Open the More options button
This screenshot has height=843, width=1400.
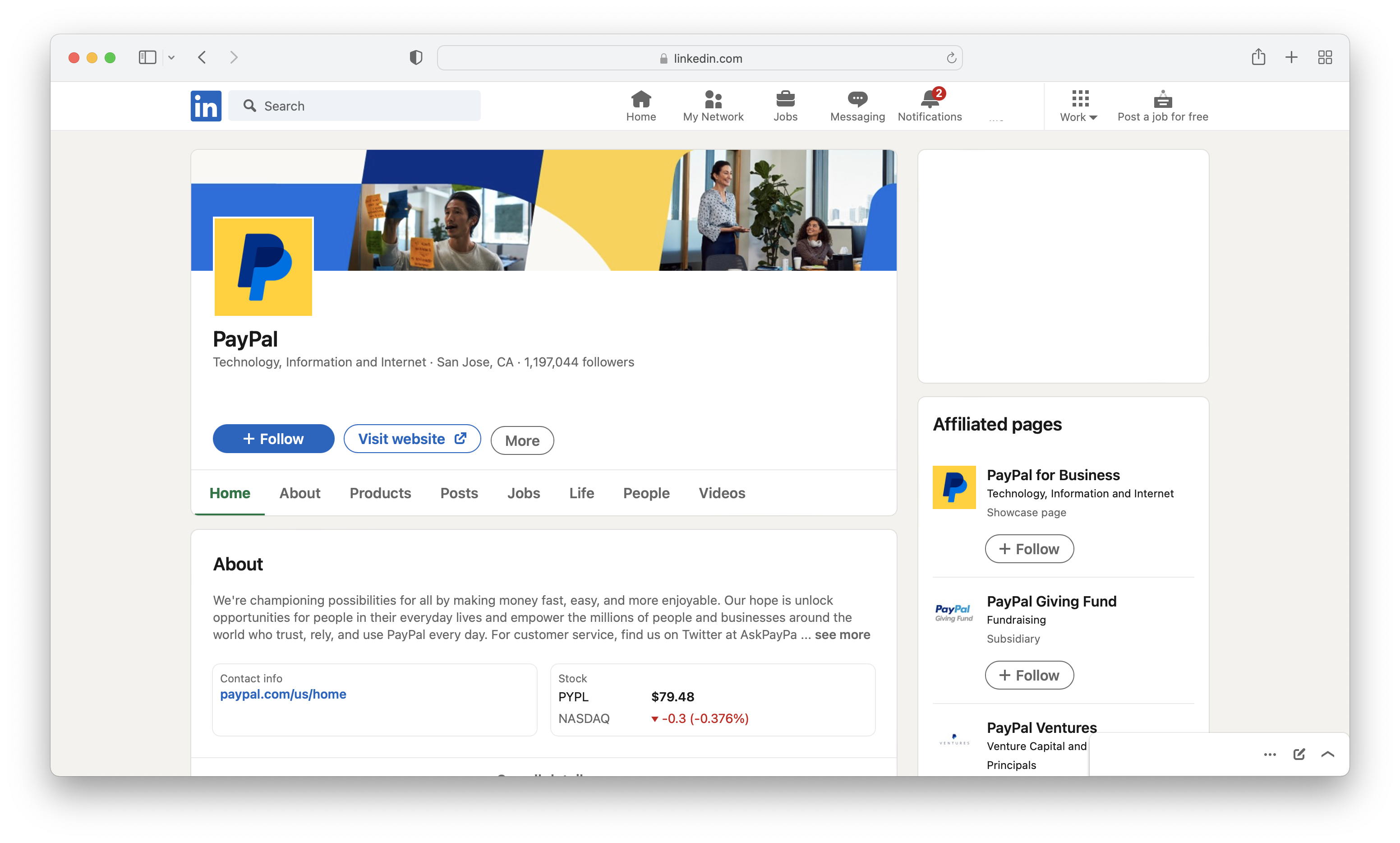tap(522, 440)
